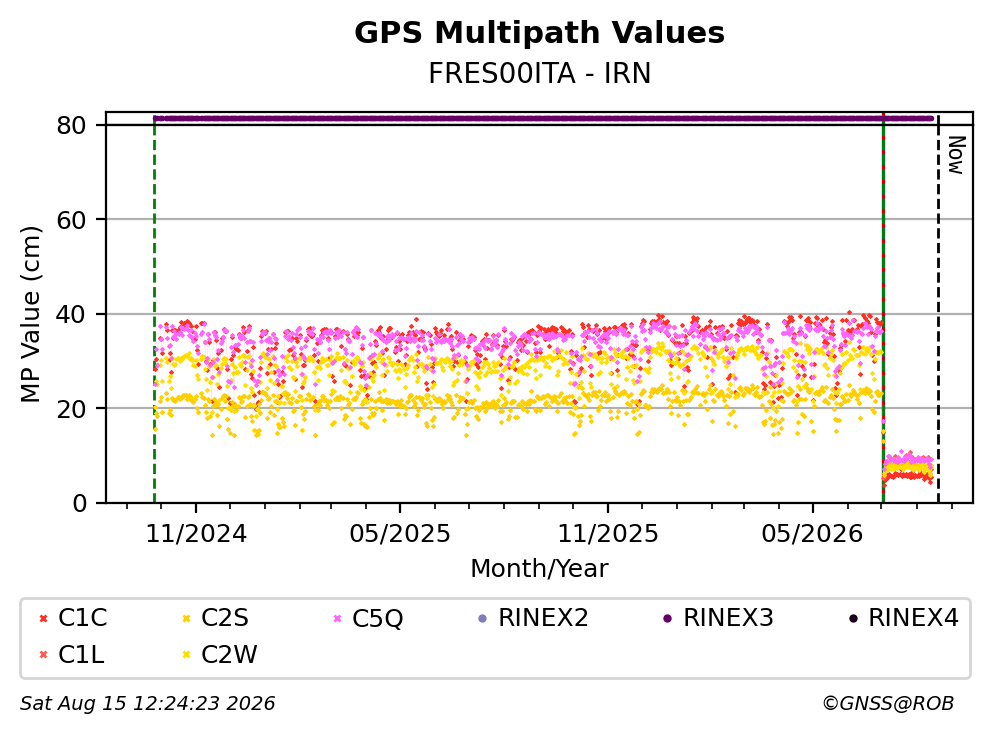Click the 05/2026 x-axis tick label
The image size is (992, 734).
tap(812, 534)
